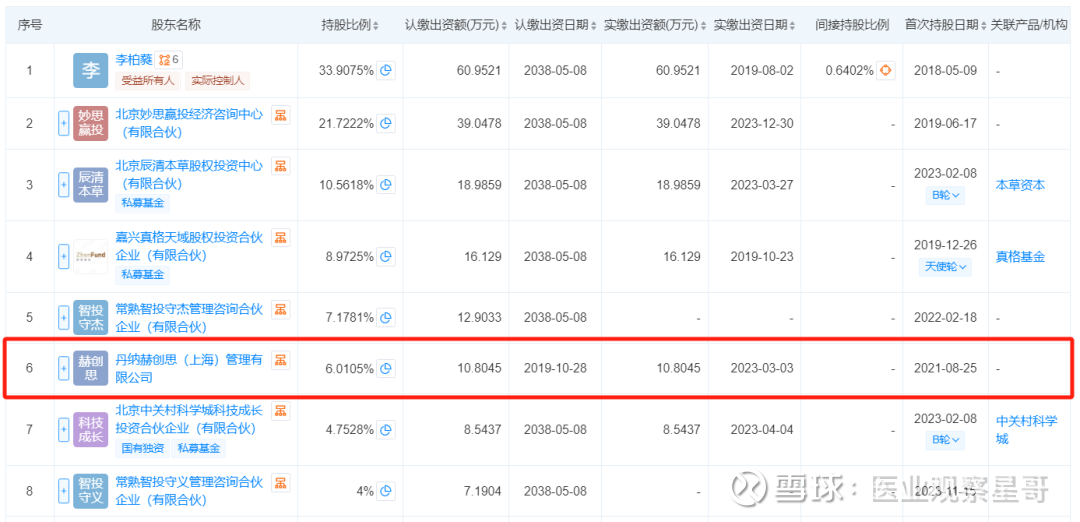The height and width of the screenshot is (522, 1080).
Task: Open the B轮 dropdown in row 3
Action: coord(946,195)
